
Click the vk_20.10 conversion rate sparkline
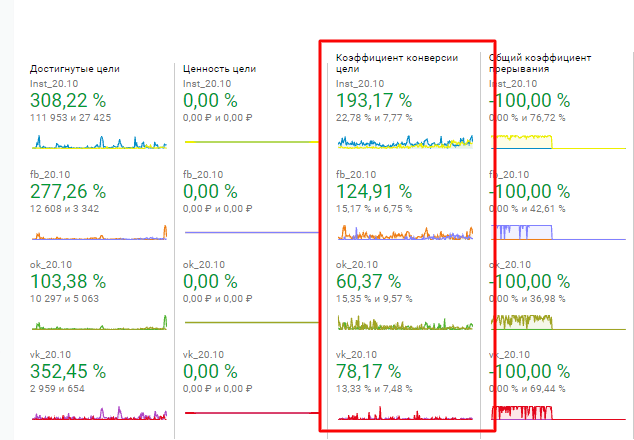tap(406, 413)
